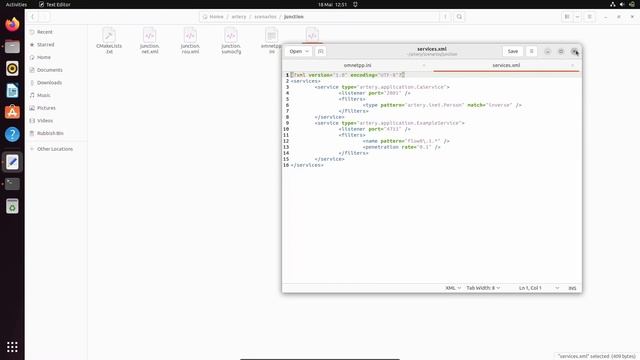Create a new document in Text Editor
Viewport: 640px width, 360px height.
tap(320, 51)
